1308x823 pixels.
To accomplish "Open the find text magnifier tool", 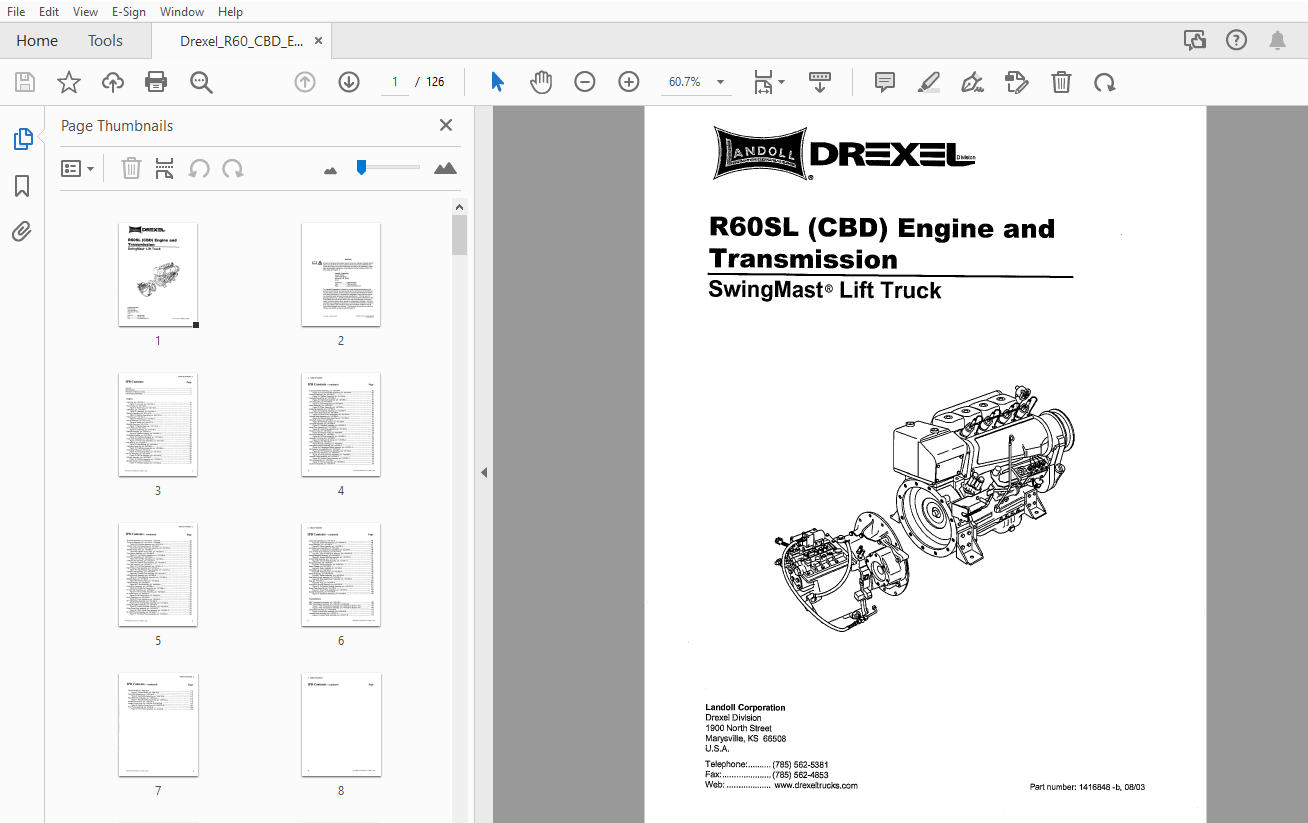I will [201, 82].
